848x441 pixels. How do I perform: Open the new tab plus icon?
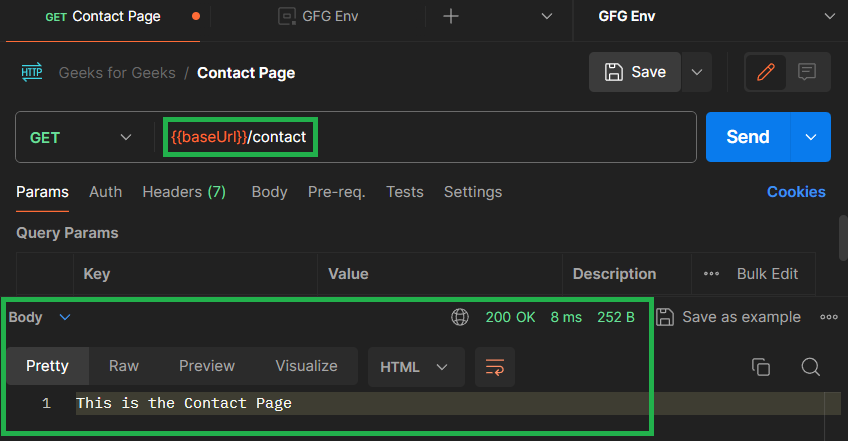pos(451,16)
